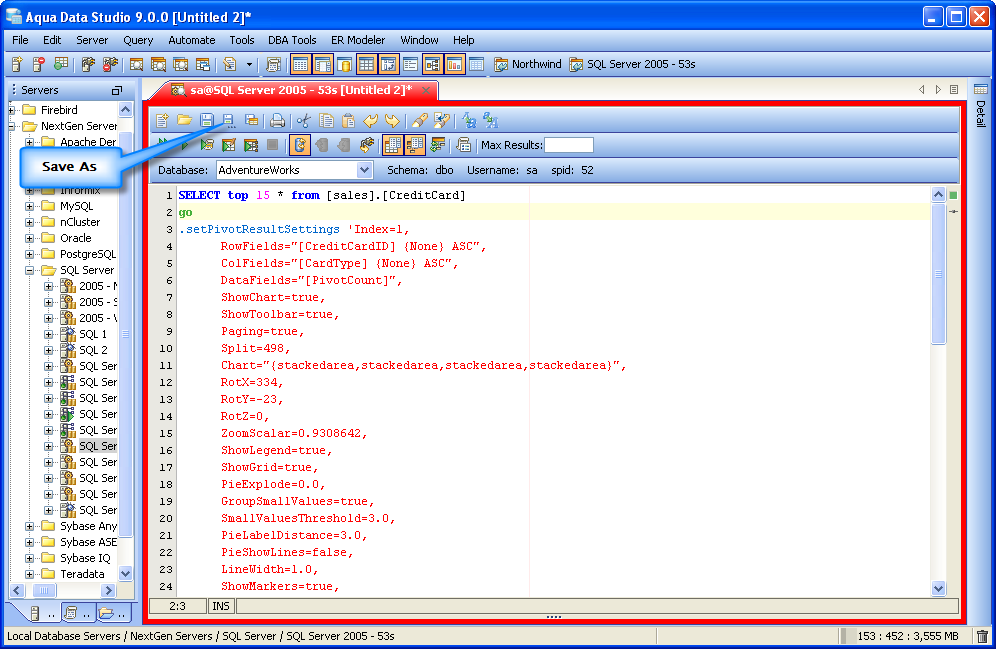996x649 pixels.
Task: Toggle the bar chart view button
Action: [x=454, y=64]
